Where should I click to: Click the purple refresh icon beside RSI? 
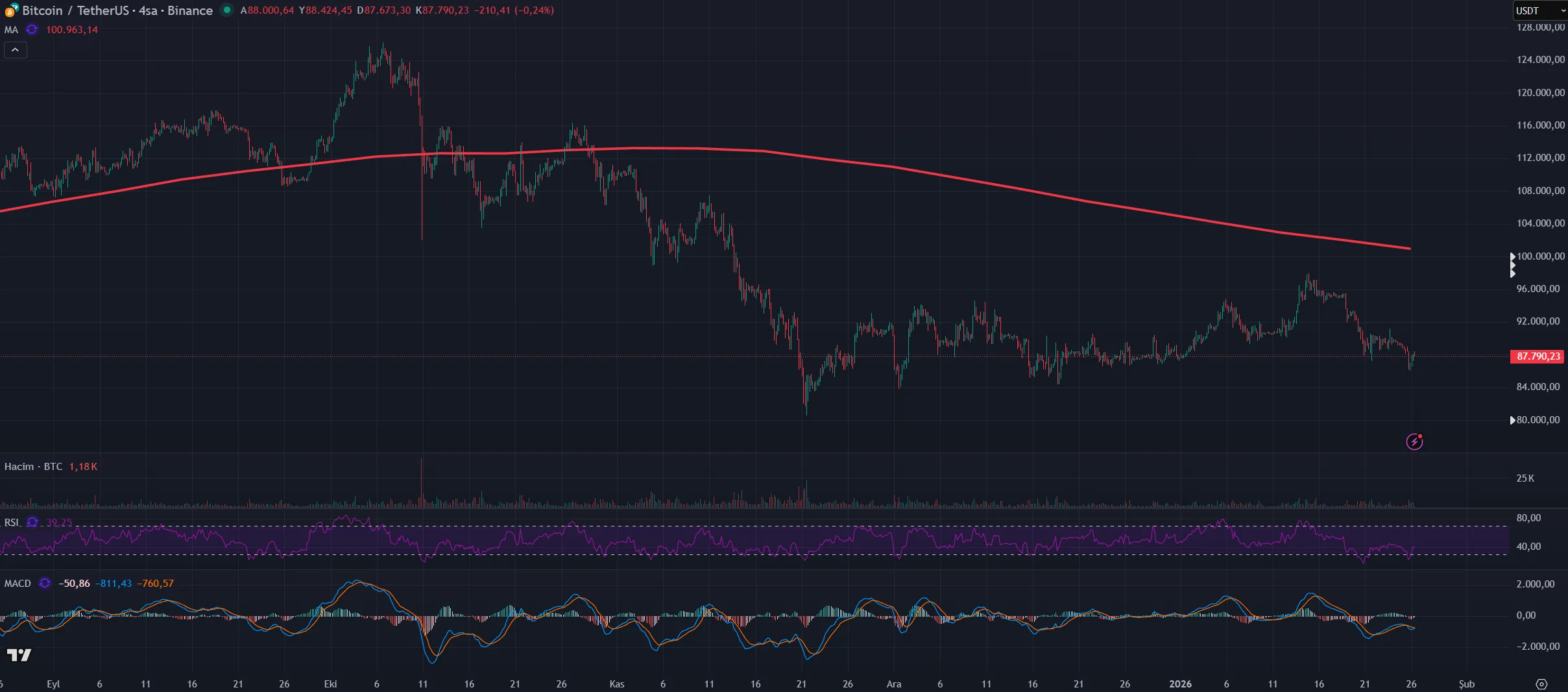tap(32, 522)
